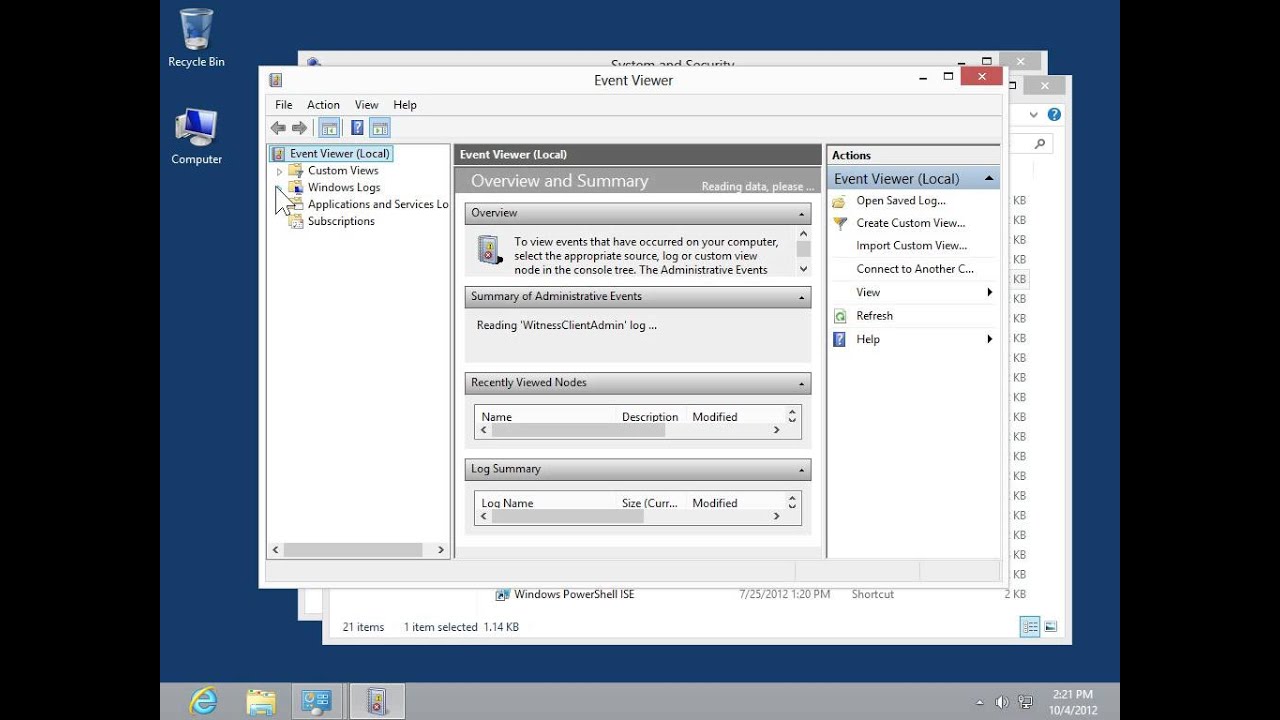Click Log Summary horizontal scrollbar left arrow
Image resolution: width=1280 pixels, height=720 pixels.
pyautogui.click(x=484, y=516)
